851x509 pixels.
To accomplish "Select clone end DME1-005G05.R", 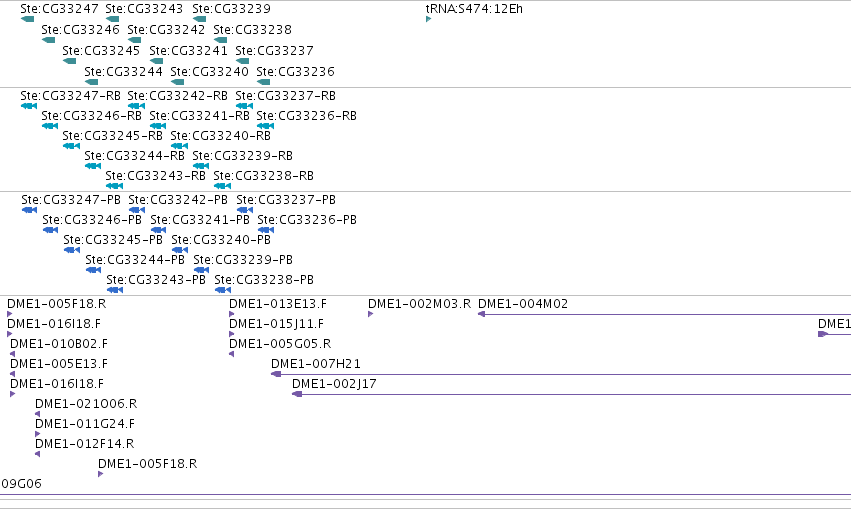I will coord(280,344).
